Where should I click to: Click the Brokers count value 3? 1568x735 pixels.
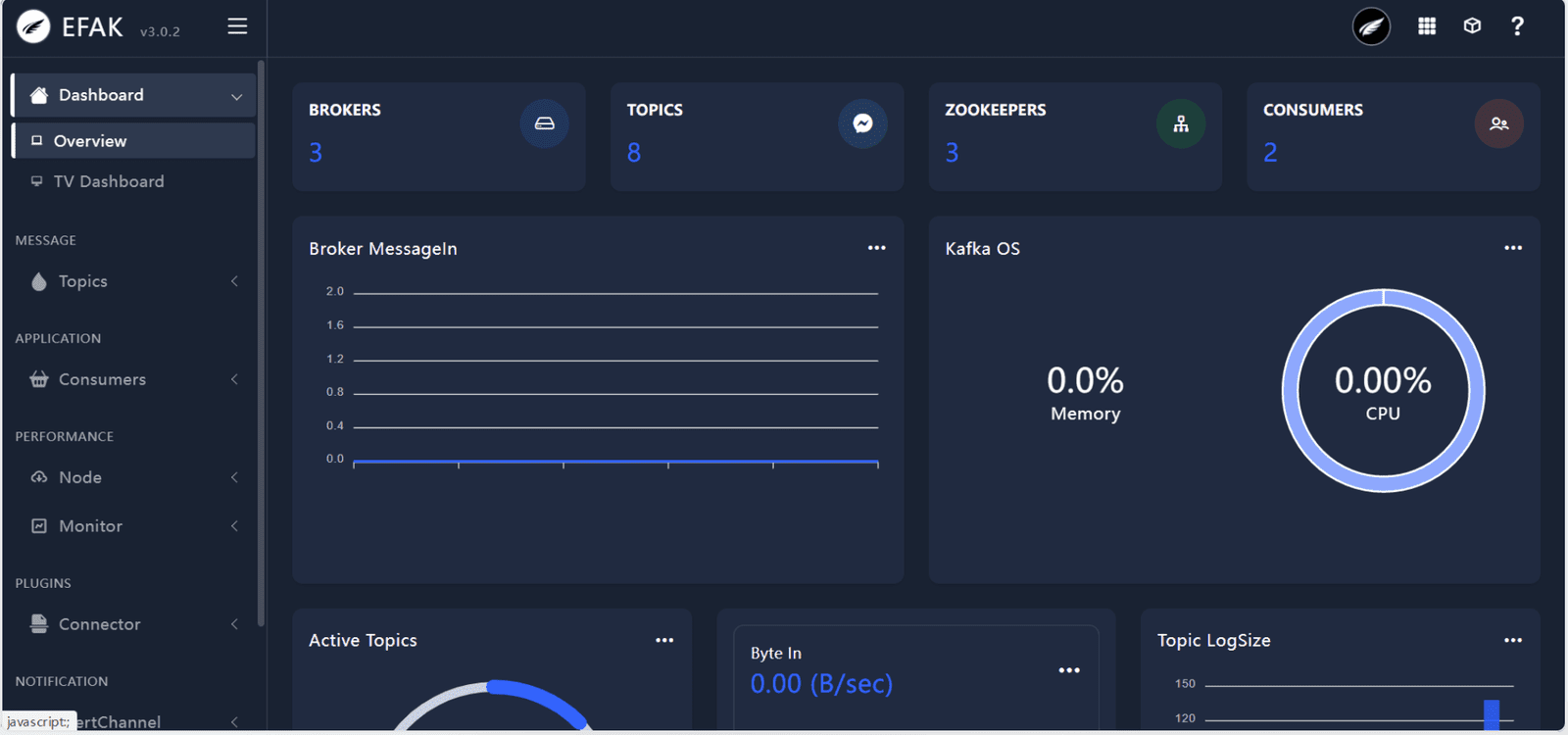pyautogui.click(x=316, y=153)
